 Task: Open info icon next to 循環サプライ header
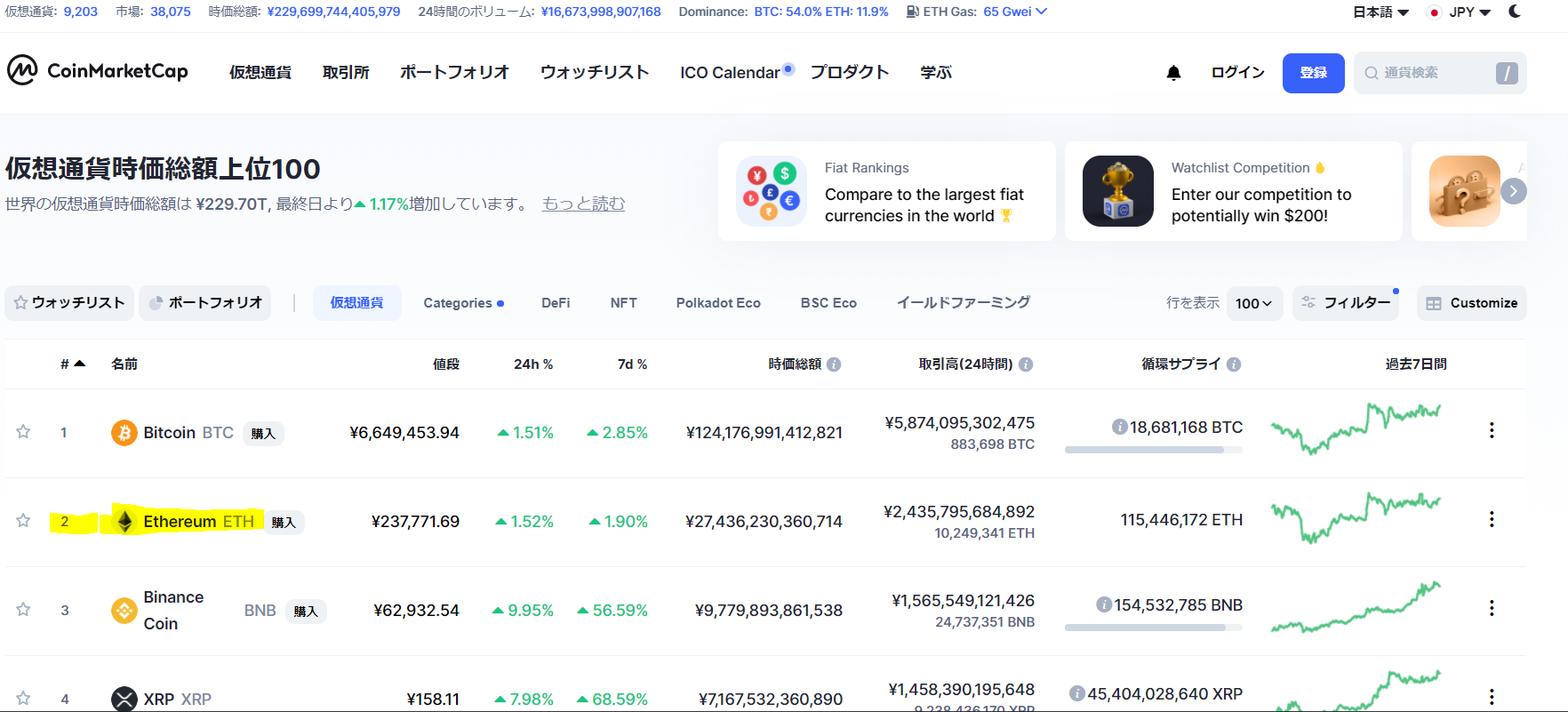tap(1234, 364)
